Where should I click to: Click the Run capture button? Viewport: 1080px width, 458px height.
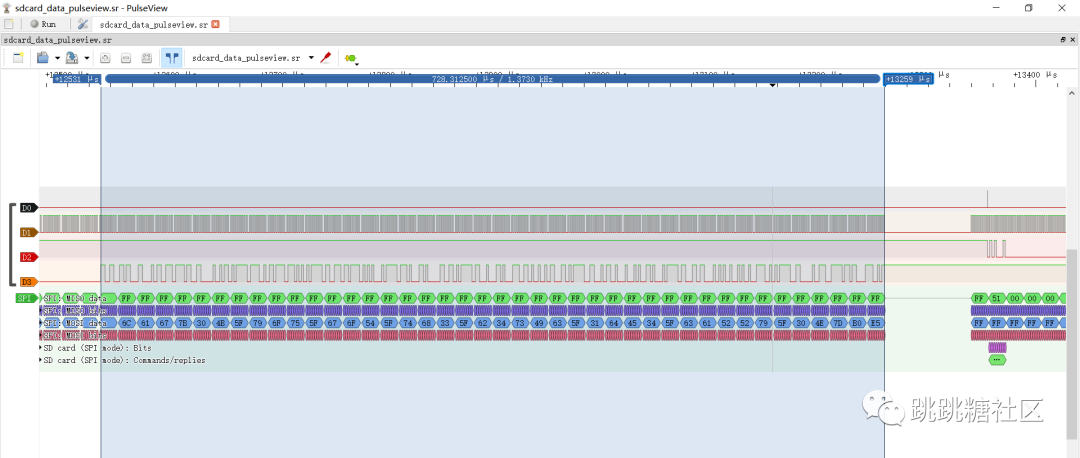coord(43,24)
